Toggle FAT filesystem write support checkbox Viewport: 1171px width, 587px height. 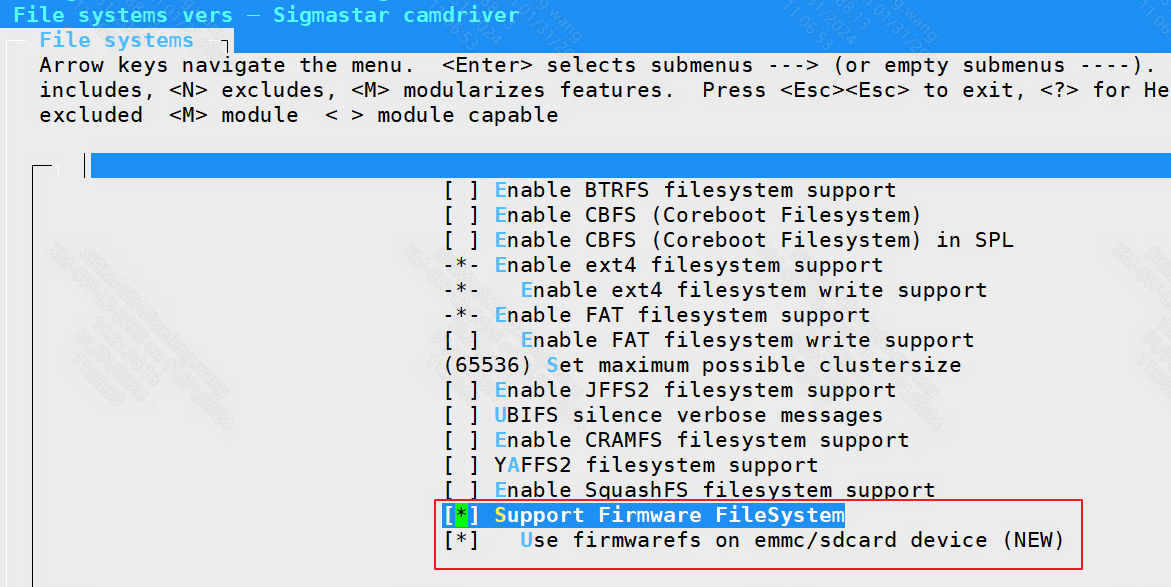click(x=461, y=340)
